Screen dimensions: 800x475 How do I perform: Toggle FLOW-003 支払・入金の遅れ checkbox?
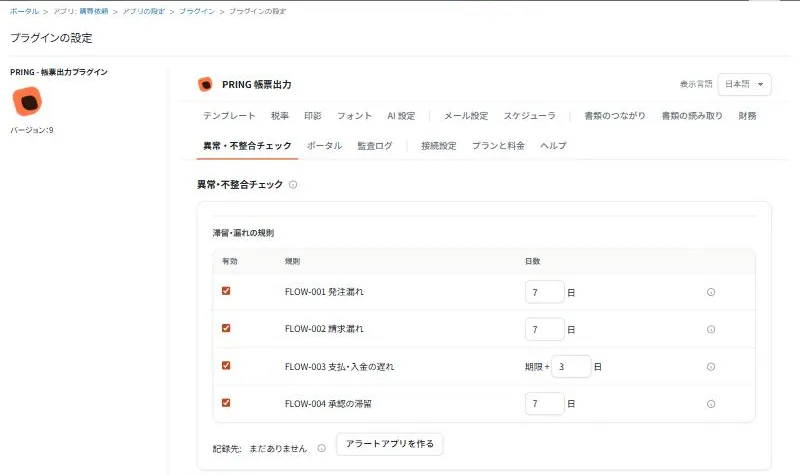pyautogui.click(x=226, y=365)
